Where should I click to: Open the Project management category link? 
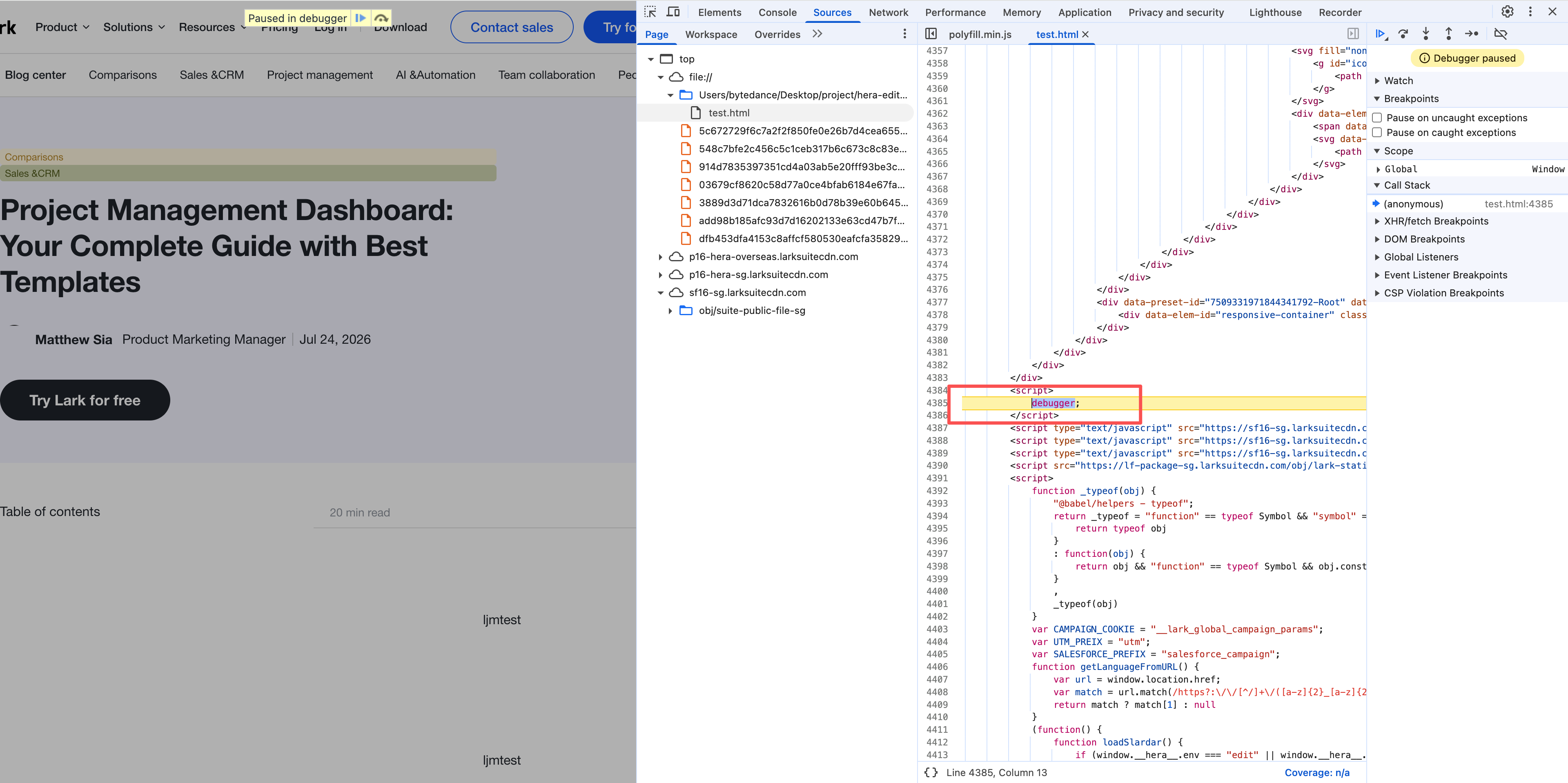tap(320, 75)
